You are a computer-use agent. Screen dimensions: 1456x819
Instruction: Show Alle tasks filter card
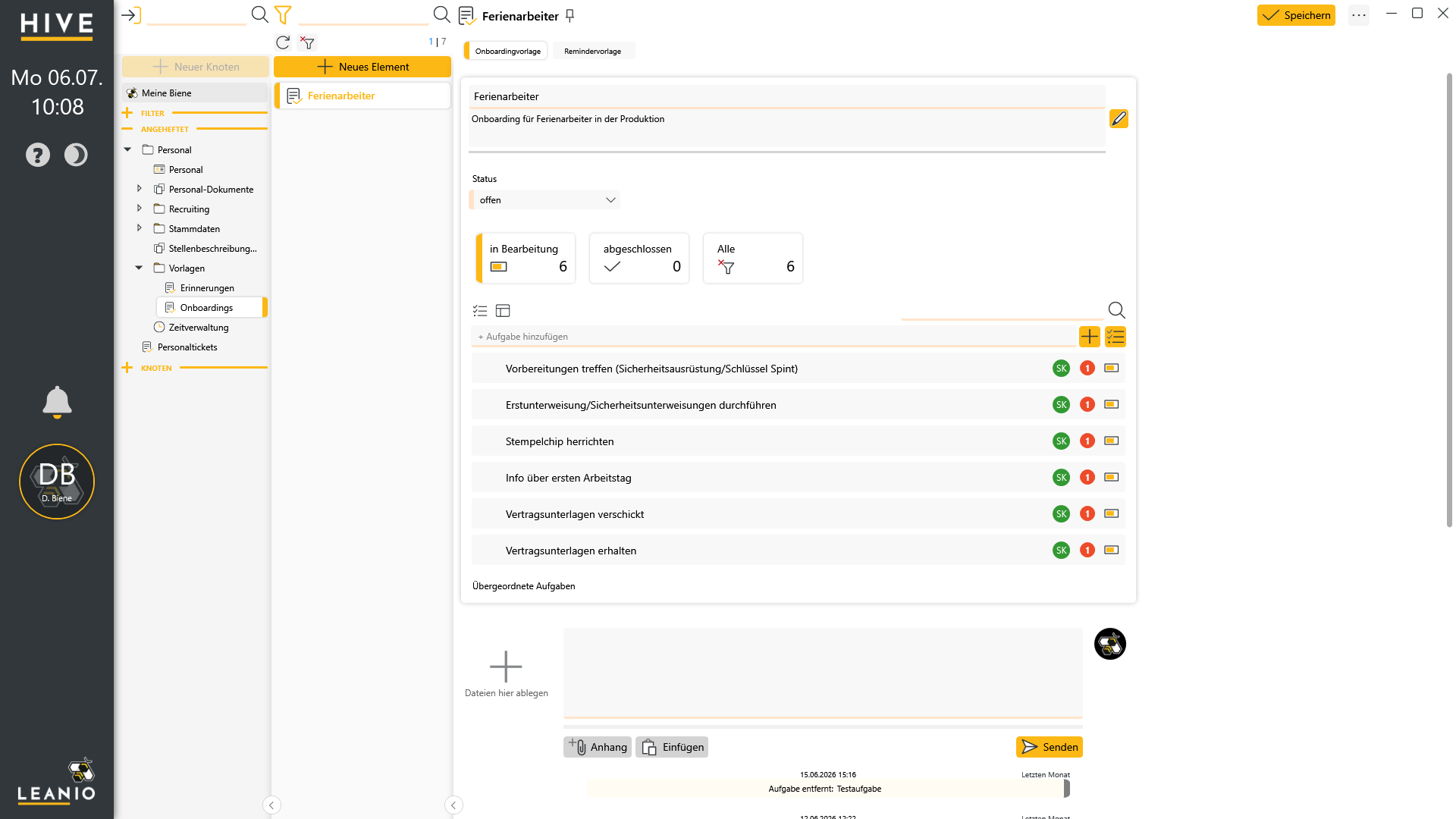click(753, 259)
